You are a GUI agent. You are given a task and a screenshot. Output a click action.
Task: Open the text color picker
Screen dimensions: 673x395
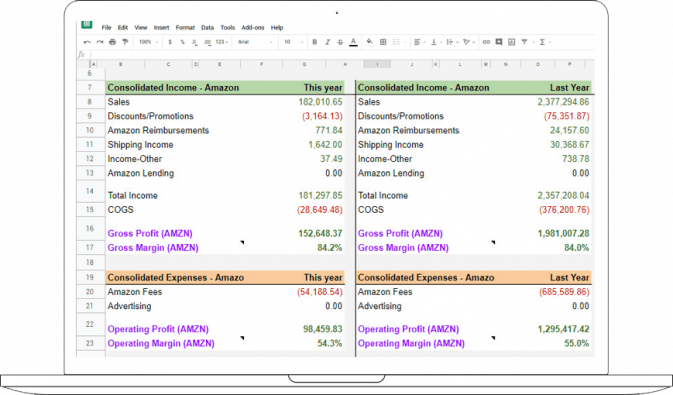(x=353, y=42)
